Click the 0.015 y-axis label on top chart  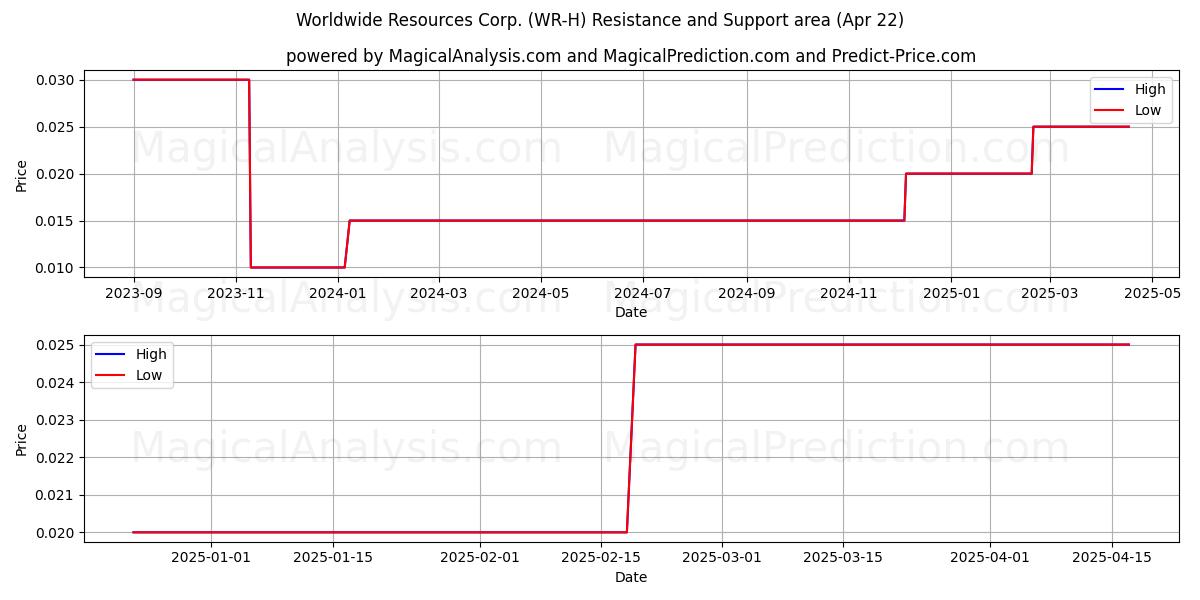56,221
